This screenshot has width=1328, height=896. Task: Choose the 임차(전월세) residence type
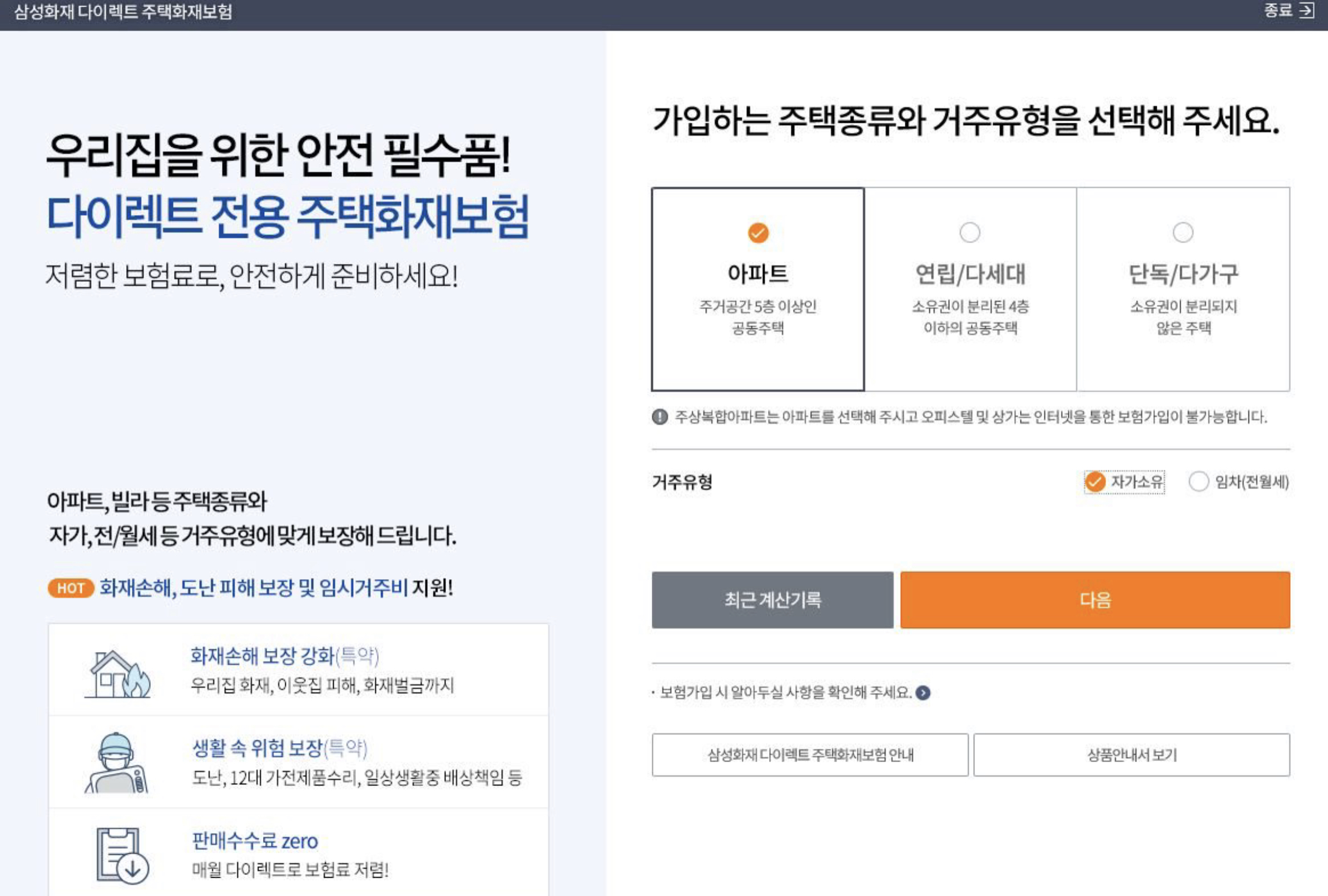(x=1199, y=481)
